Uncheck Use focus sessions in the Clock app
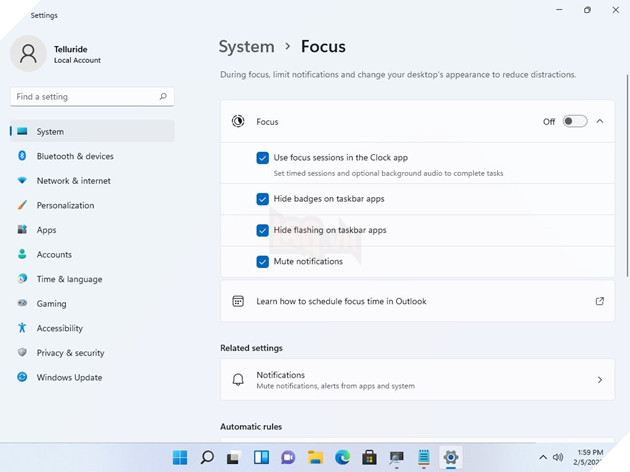This screenshot has height=472, width=630. (262, 158)
